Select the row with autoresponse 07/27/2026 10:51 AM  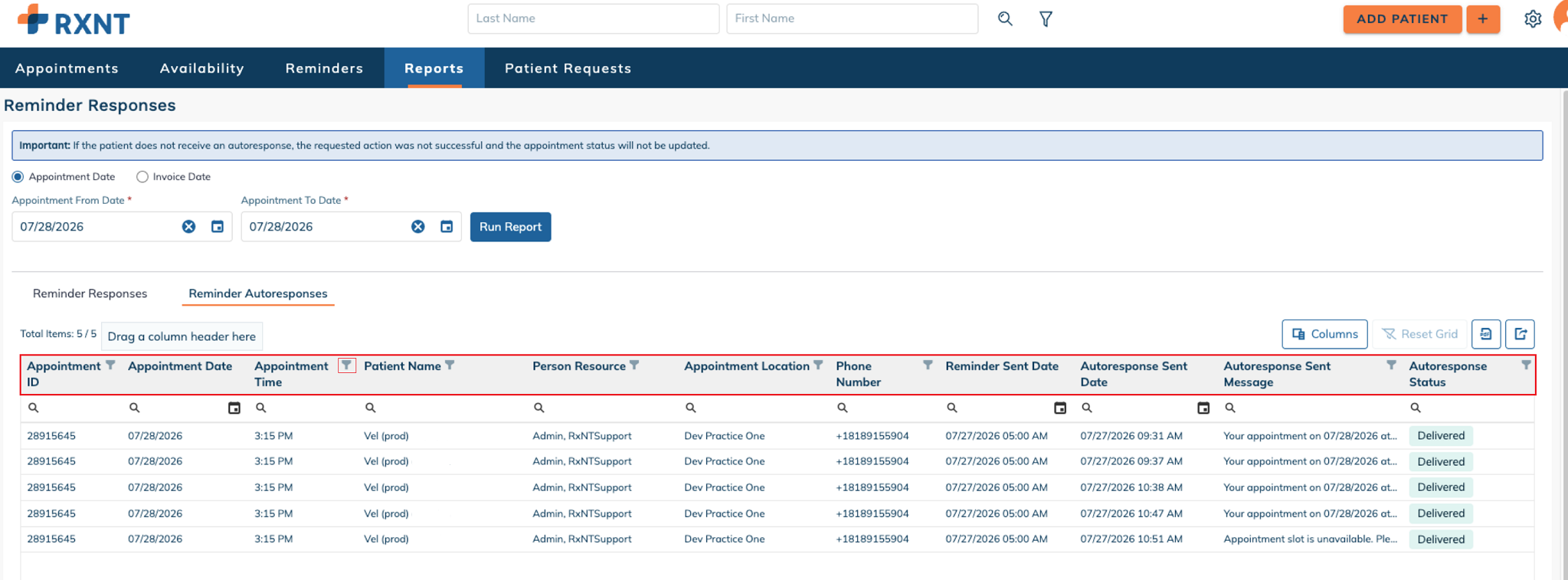777,539
